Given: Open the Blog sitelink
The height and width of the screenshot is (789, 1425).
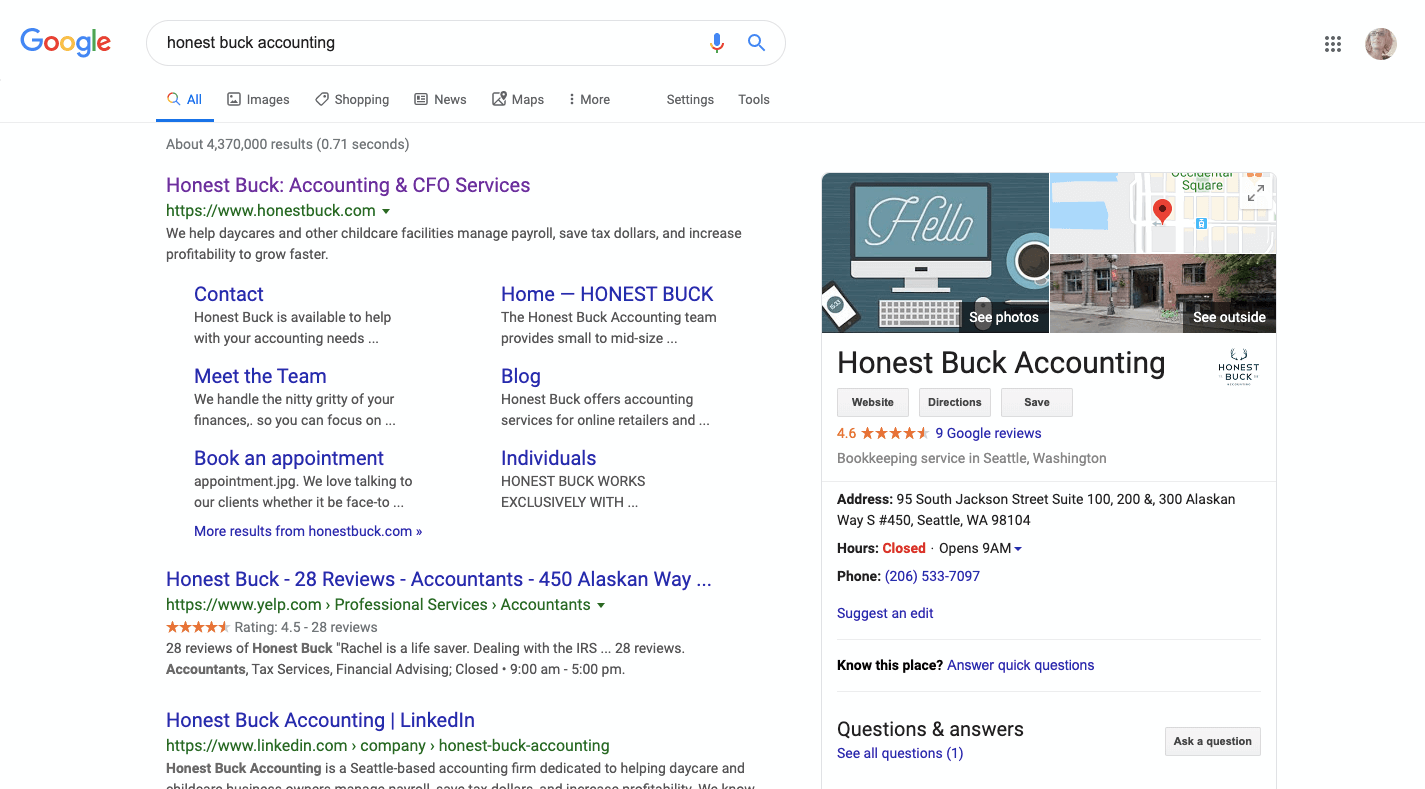Looking at the screenshot, I should tap(521, 376).
